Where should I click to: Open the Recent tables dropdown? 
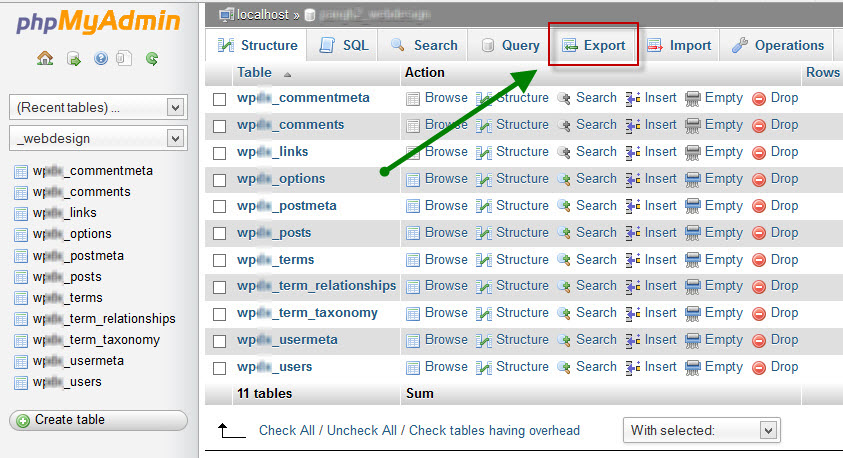coord(98,108)
